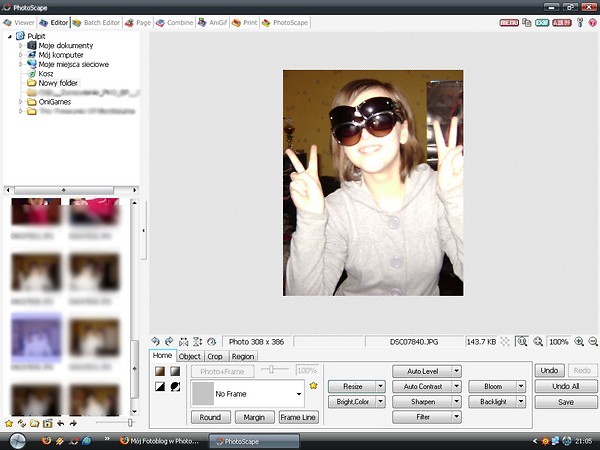The height and width of the screenshot is (450, 600).
Task: Click the favorite frame star icon
Action: pyautogui.click(x=313, y=385)
